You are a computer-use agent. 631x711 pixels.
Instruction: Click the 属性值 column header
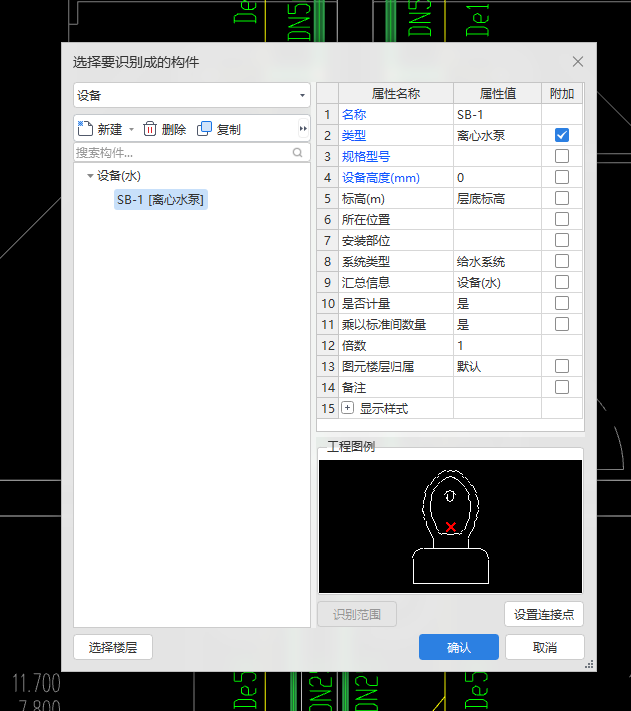pyautogui.click(x=497, y=93)
